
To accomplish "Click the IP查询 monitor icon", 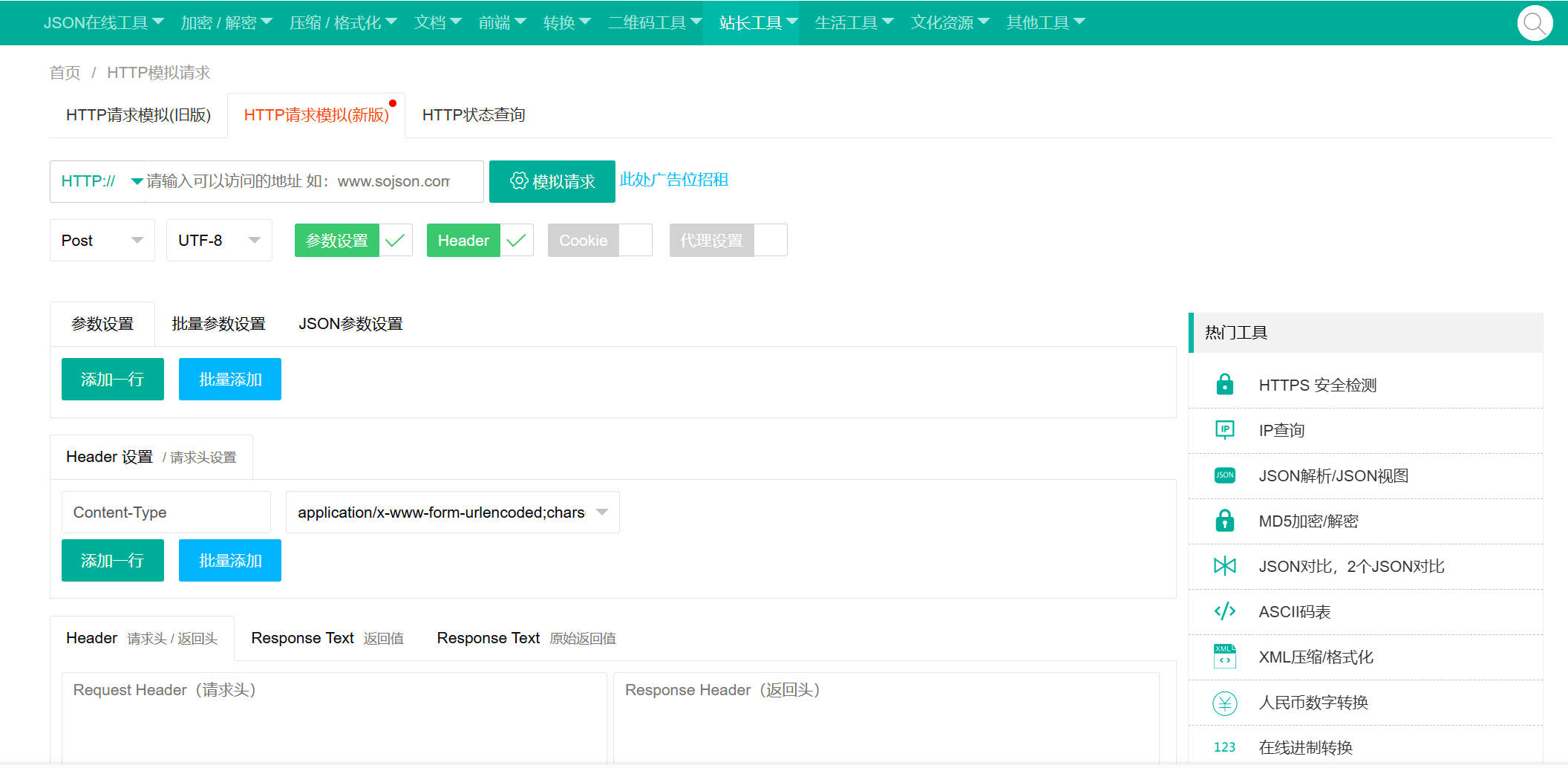I will pos(1224,430).
